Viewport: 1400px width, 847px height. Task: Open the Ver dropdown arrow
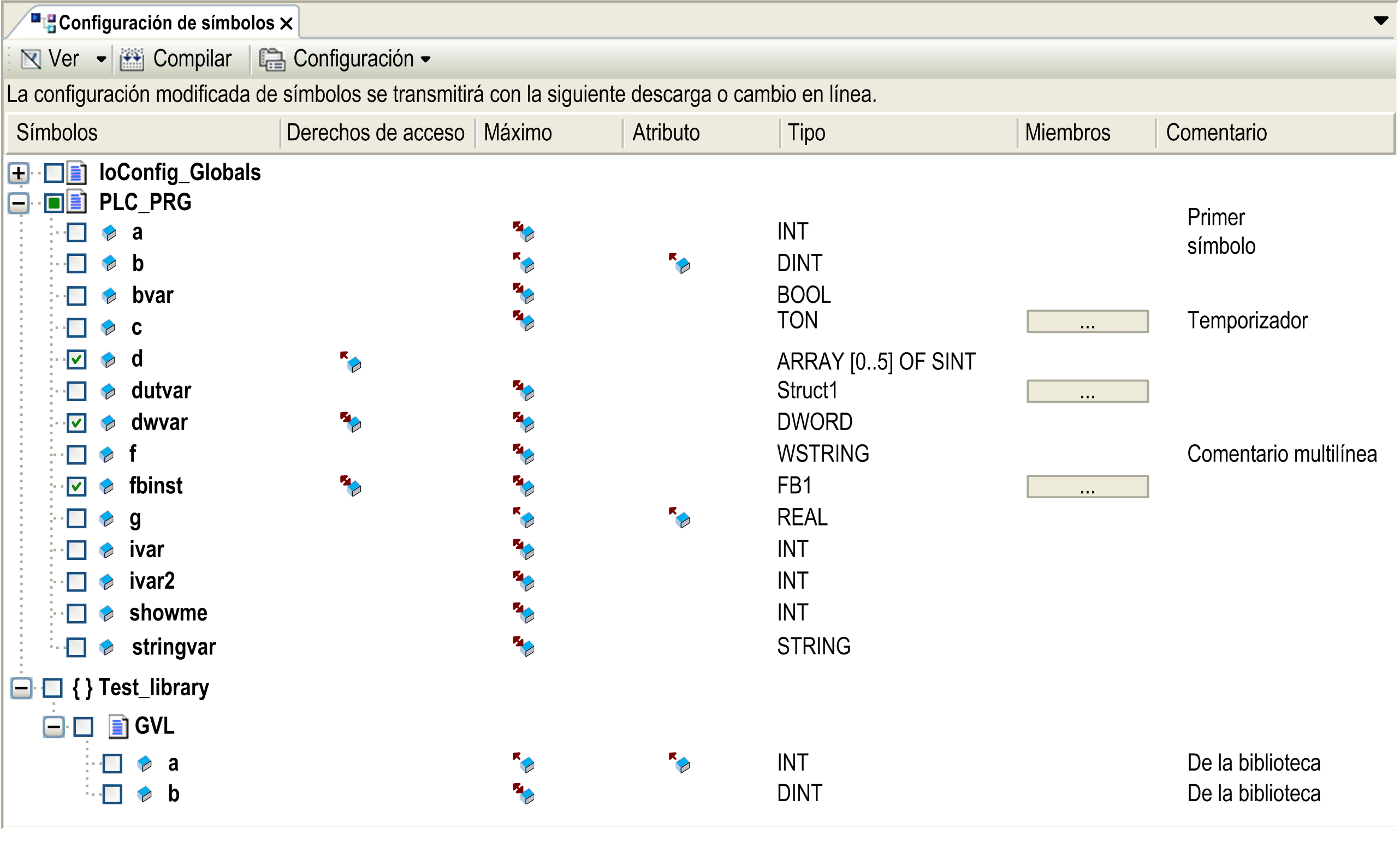tap(101, 59)
